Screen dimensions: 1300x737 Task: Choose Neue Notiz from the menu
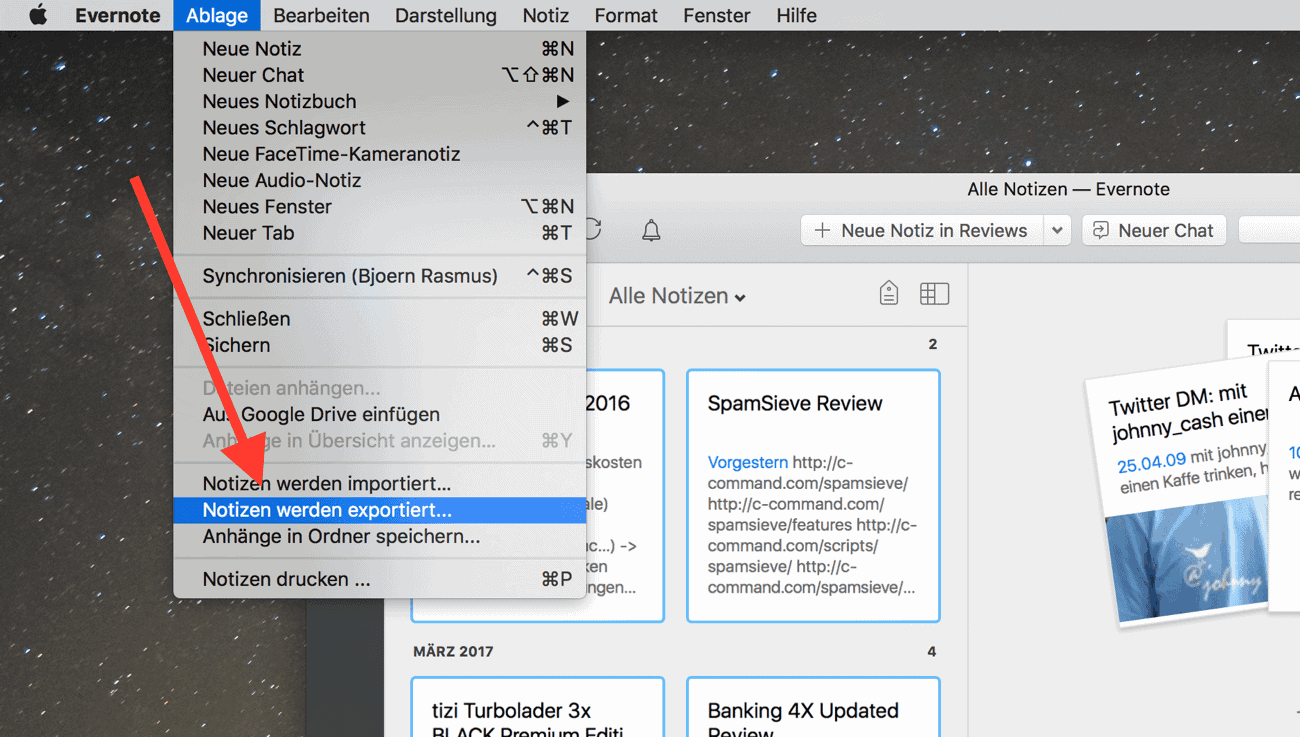(380, 49)
